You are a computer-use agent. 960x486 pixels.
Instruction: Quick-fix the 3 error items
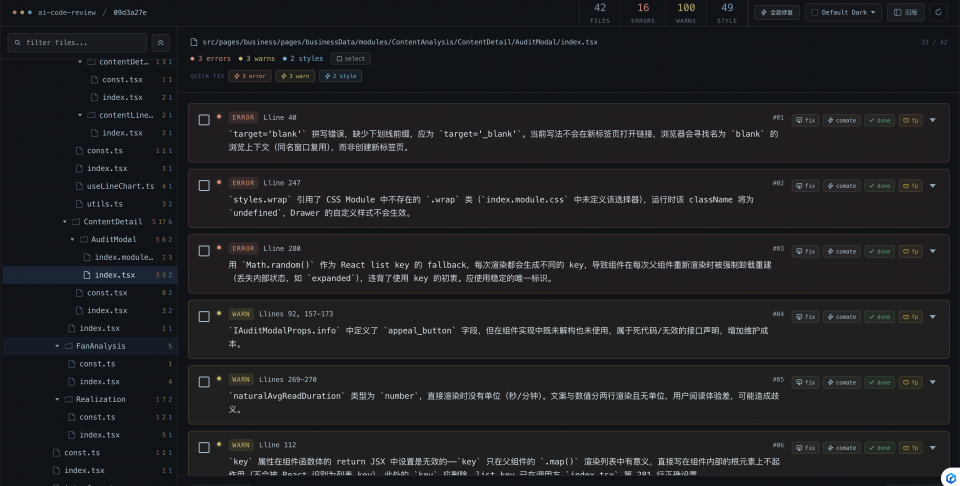click(x=250, y=77)
